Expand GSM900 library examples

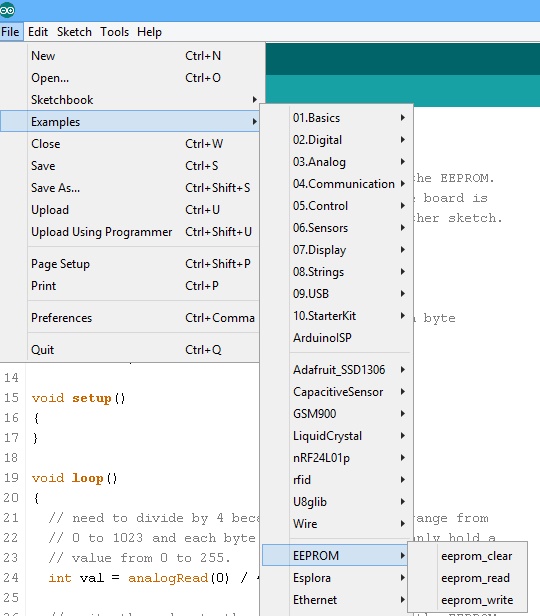pyautogui.click(x=337, y=414)
